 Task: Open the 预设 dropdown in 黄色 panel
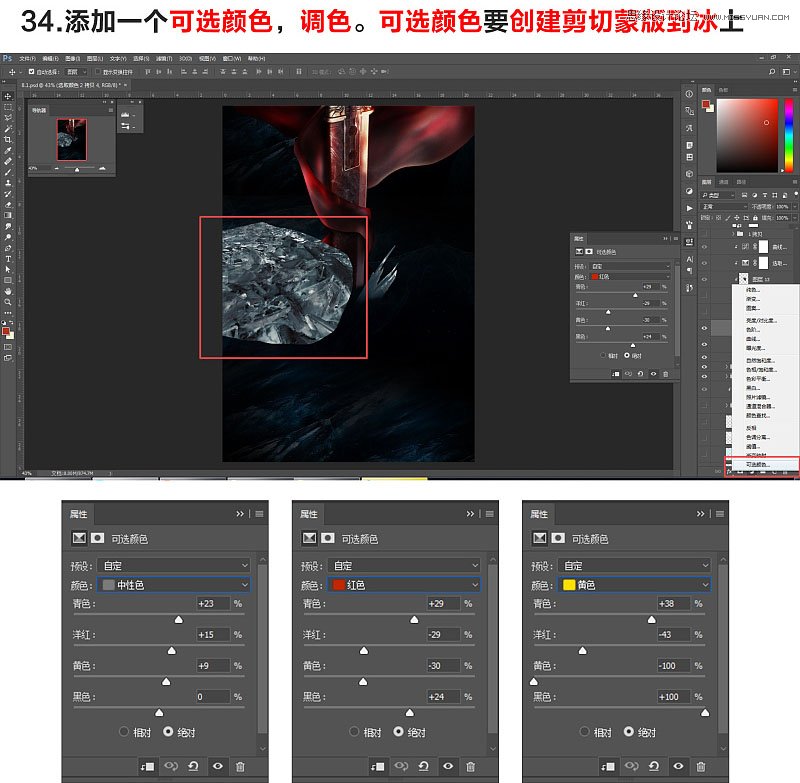(634, 565)
